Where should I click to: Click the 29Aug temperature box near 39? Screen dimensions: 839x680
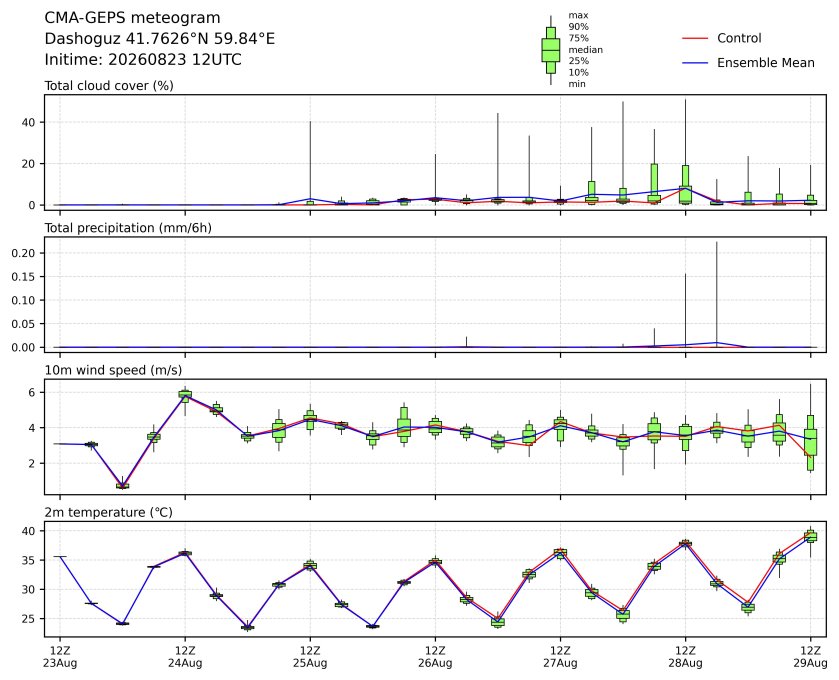pyautogui.click(x=811, y=536)
